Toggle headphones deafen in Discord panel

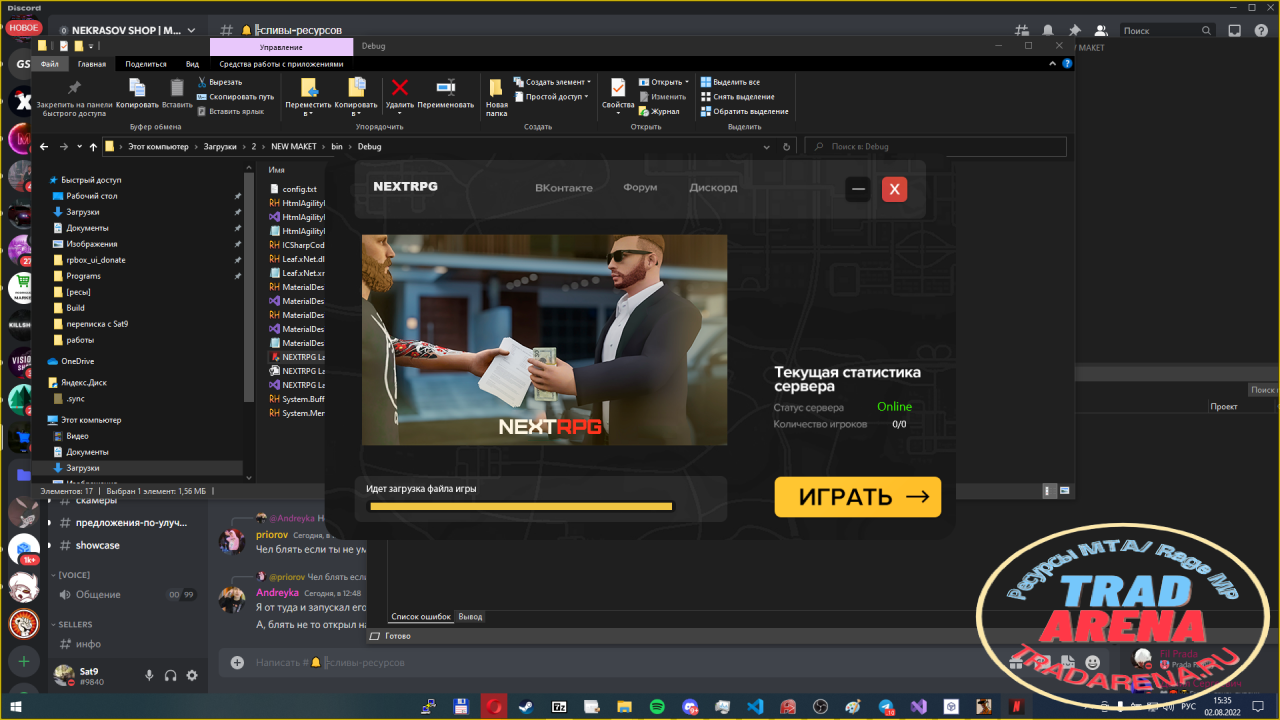pyautogui.click(x=171, y=676)
